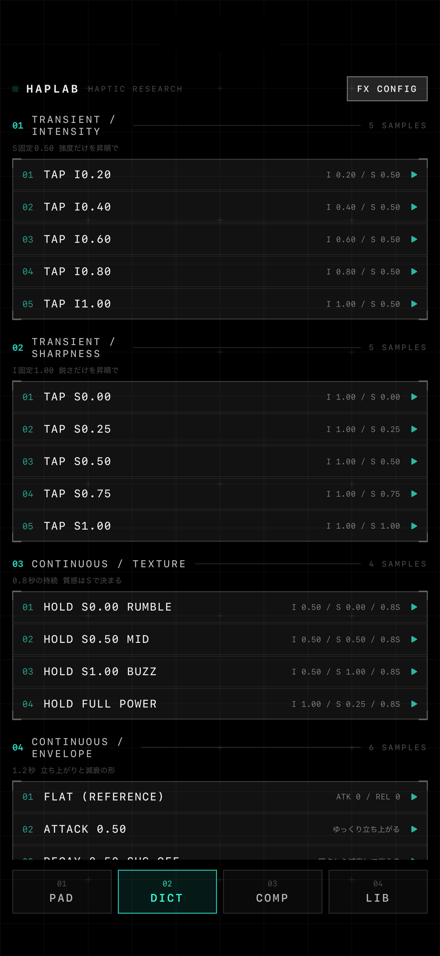Play the TAP I1.00 sample arrow
Viewport: 440px width, 956px height.
pos(414,304)
